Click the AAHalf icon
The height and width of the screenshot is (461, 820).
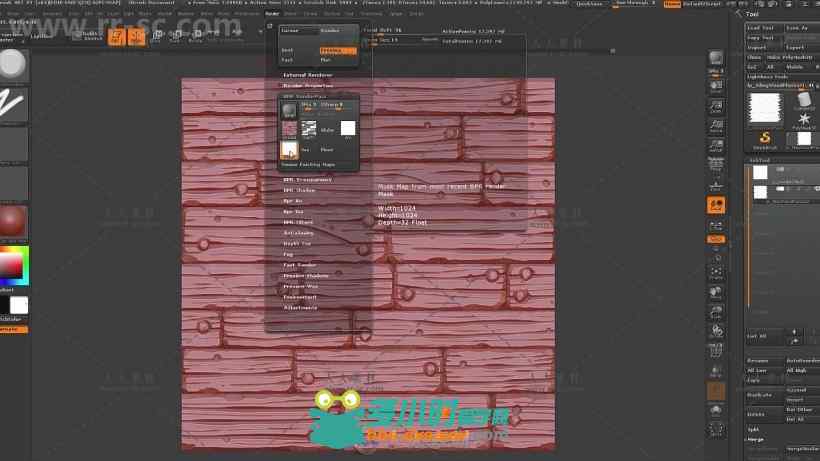pos(716,145)
